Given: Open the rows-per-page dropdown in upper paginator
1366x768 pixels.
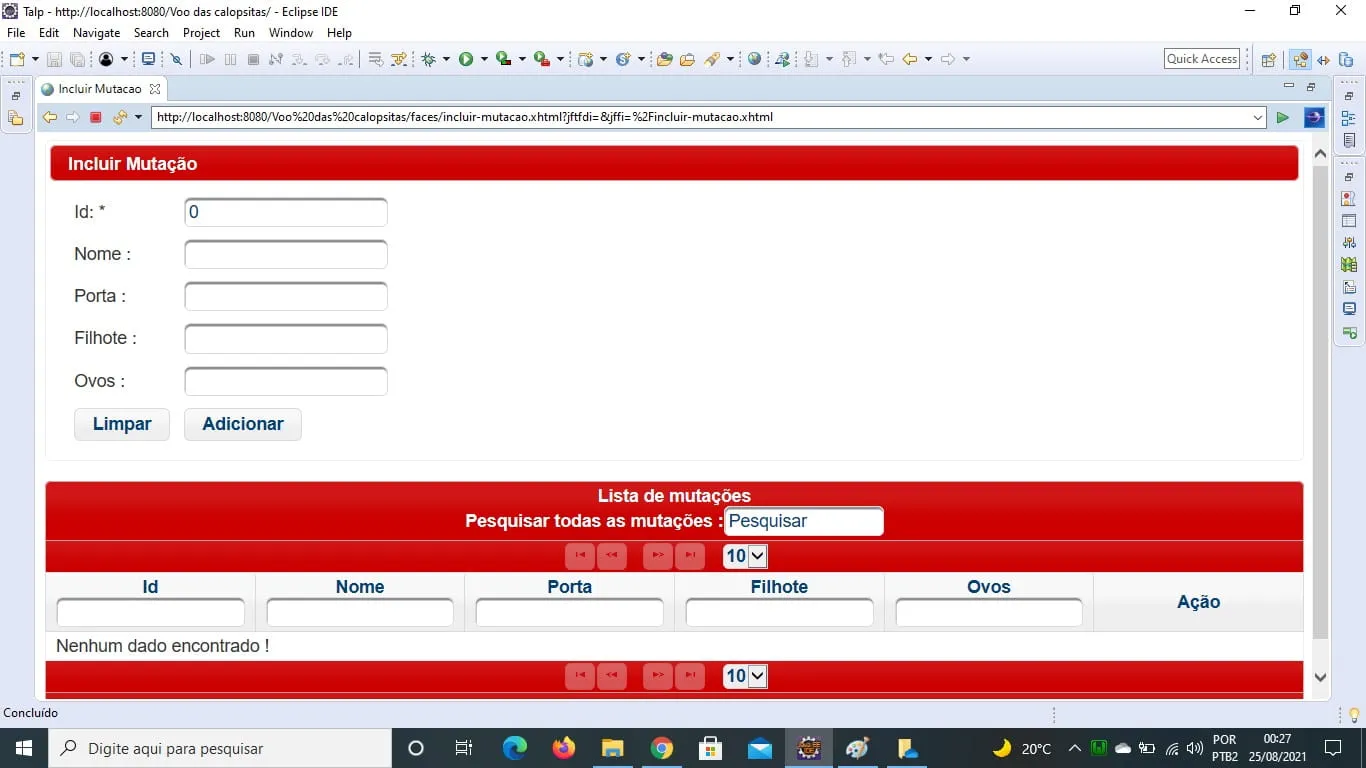Looking at the screenshot, I should tap(745, 556).
